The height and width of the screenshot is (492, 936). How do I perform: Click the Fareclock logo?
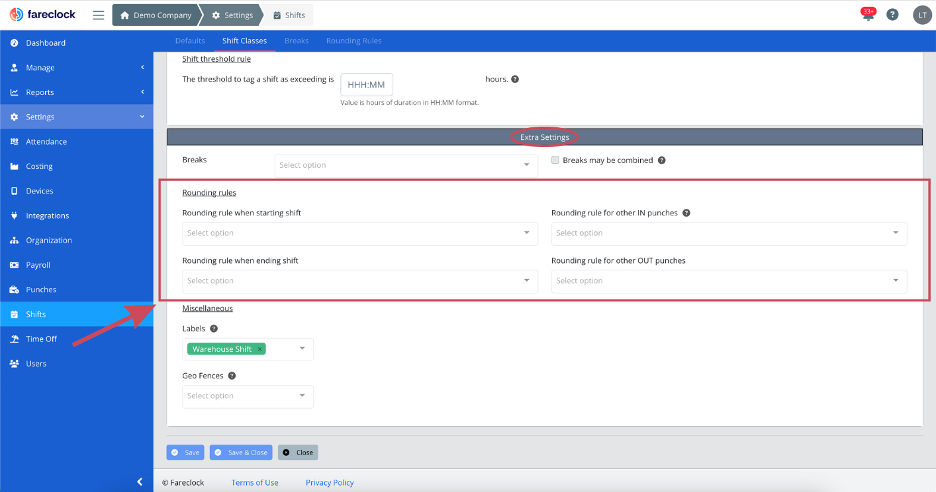(x=43, y=14)
